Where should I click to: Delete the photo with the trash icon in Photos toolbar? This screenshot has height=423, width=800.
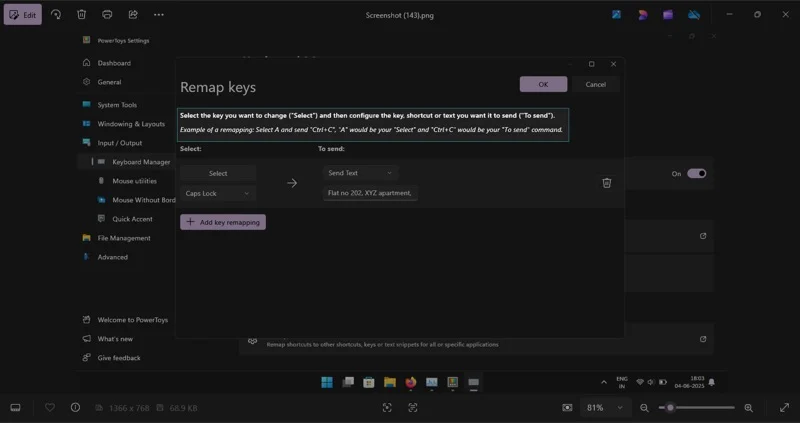coord(82,15)
